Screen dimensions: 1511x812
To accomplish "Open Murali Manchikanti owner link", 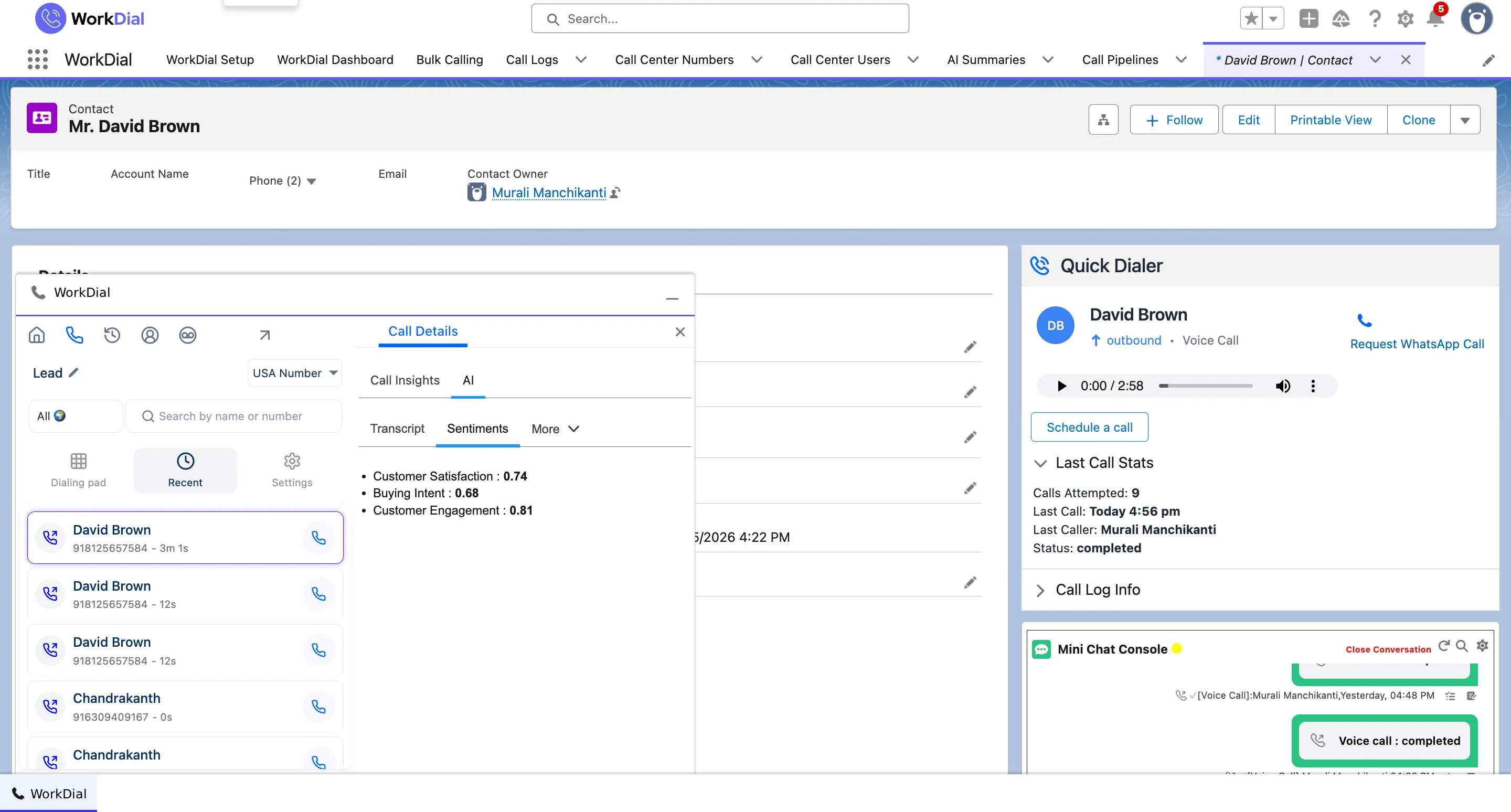I will click(x=549, y=193).
